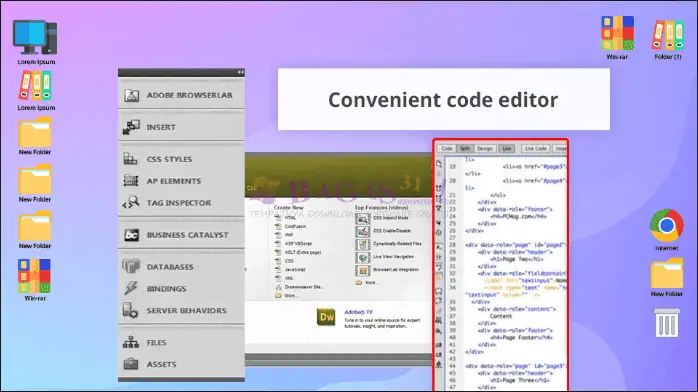This screenshot has height=392, width=698.
Task: Open the Adobe TV link
Action: pyautogui.click(x=358, y=312)
